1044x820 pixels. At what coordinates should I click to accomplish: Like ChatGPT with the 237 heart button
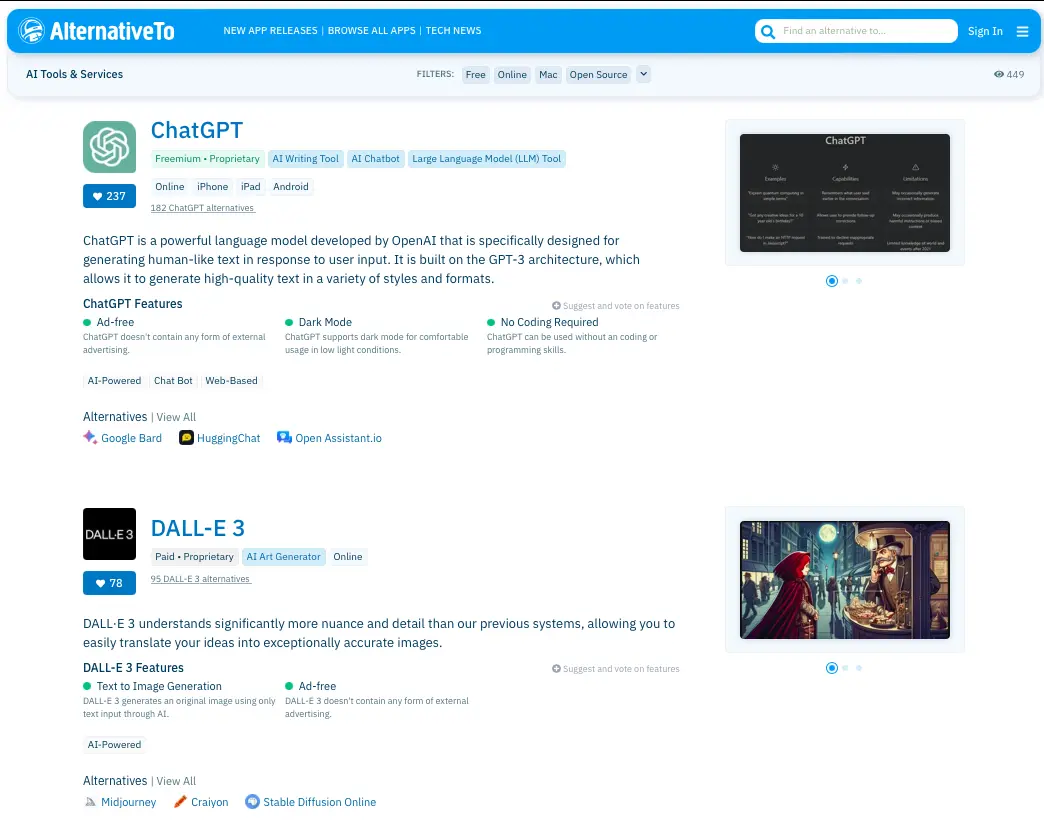(109, 196)
